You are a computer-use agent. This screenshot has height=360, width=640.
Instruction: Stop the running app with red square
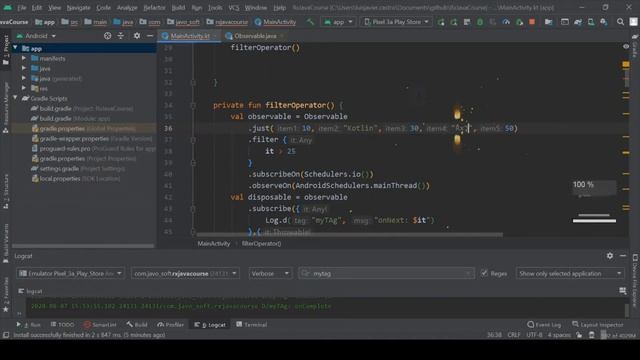pyautogui.click(x=532, y=22)
